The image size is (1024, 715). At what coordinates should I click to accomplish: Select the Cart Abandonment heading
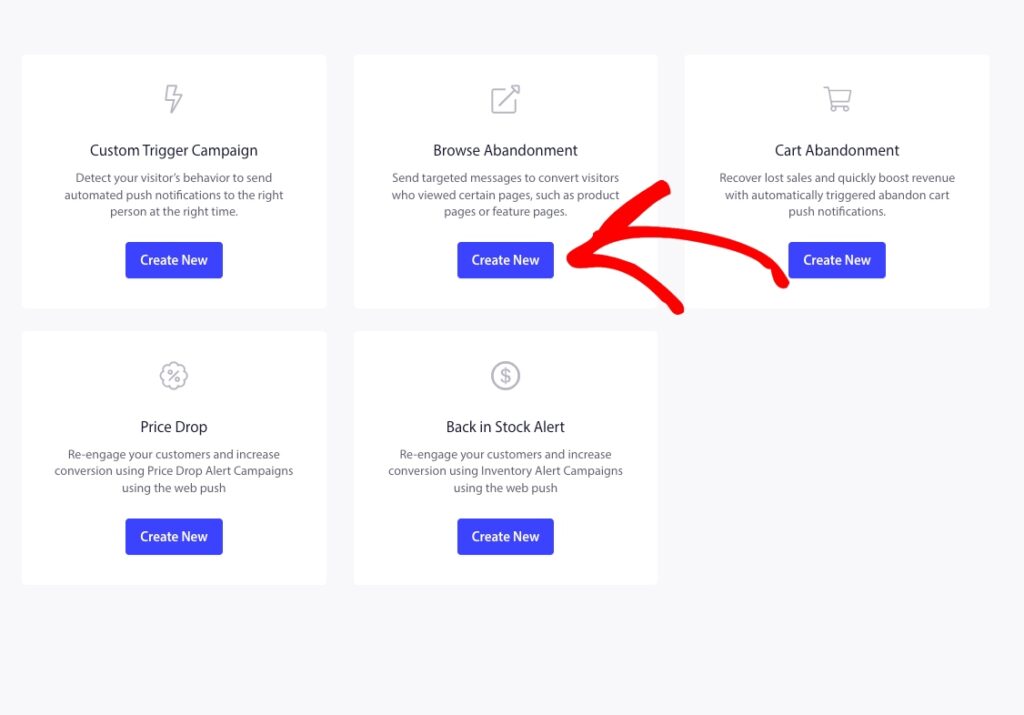point(837,151)
